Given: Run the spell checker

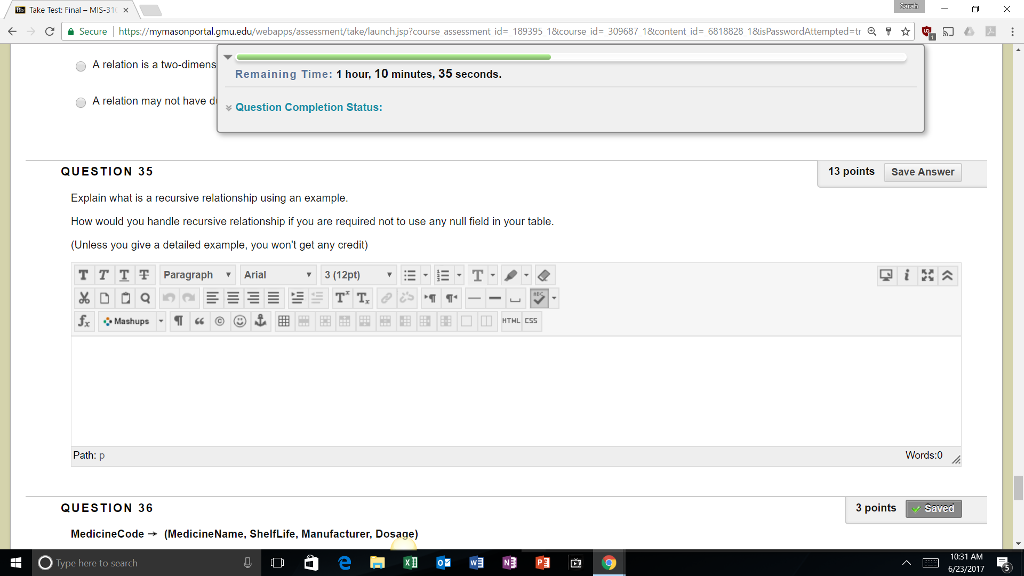Looking at the screenshot, I should [540, 297].
